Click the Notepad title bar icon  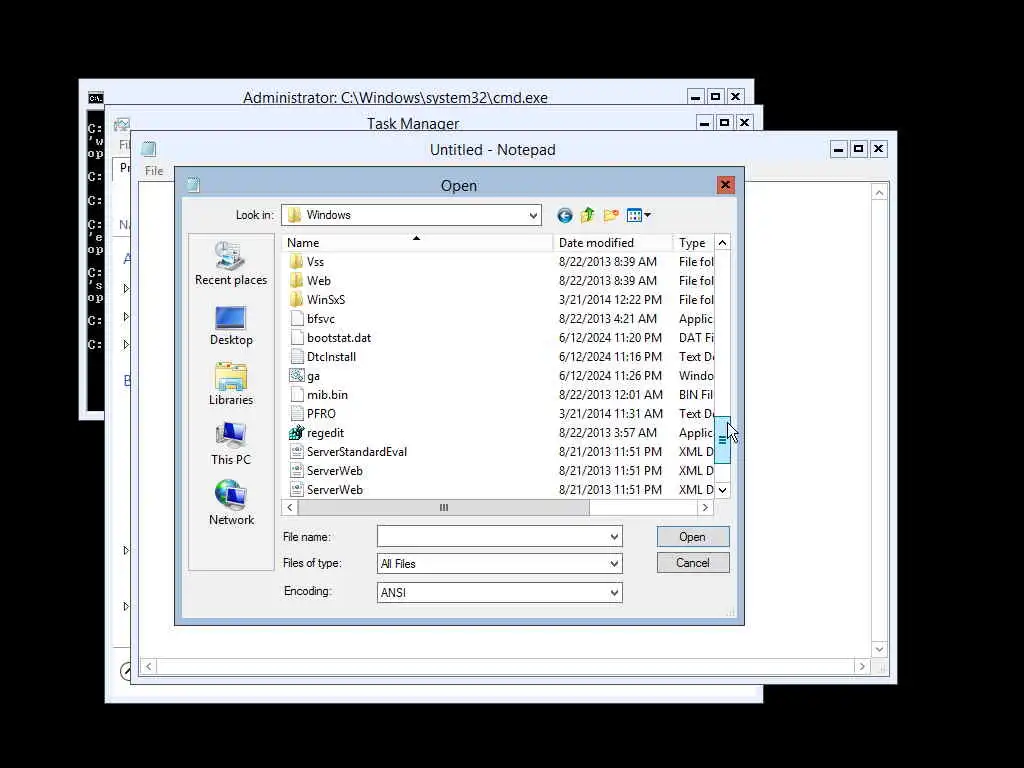coord(149,149)
